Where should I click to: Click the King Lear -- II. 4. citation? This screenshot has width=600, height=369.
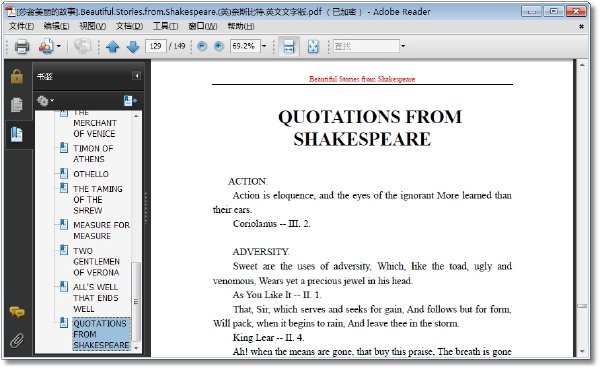pos(268,337)
